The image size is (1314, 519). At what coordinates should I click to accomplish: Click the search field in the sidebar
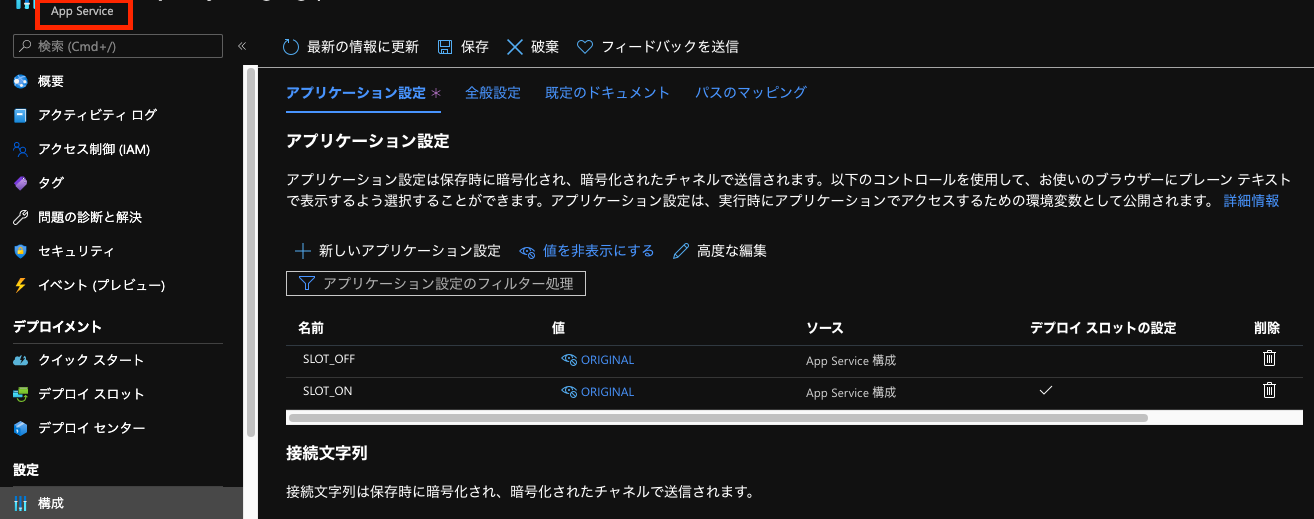pos(118,46)
